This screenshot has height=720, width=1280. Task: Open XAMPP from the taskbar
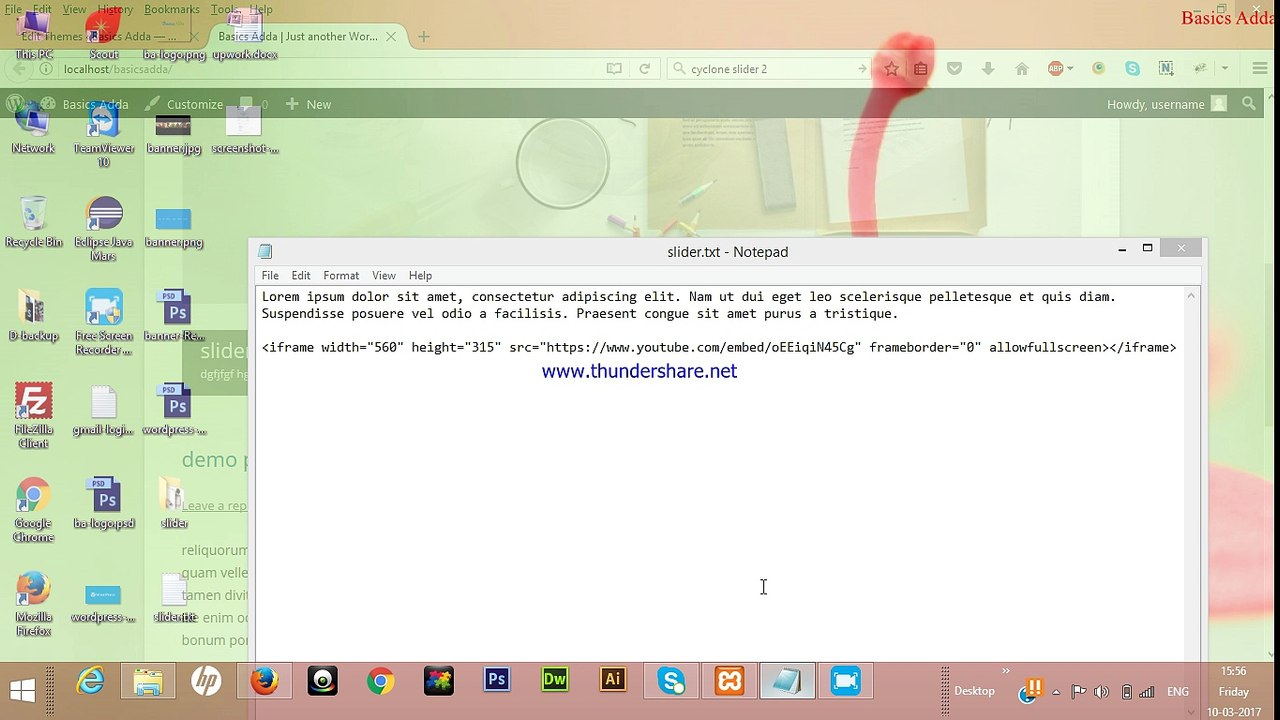729,682
